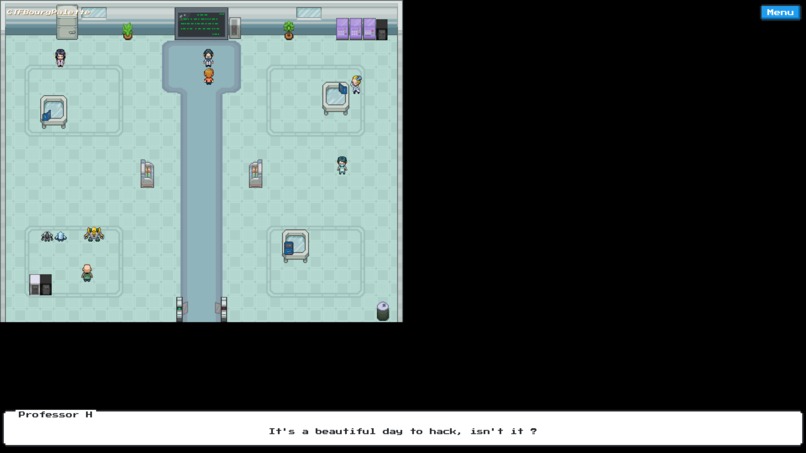Inspect the right capsule pod beside walkway

tap(255, 174)
